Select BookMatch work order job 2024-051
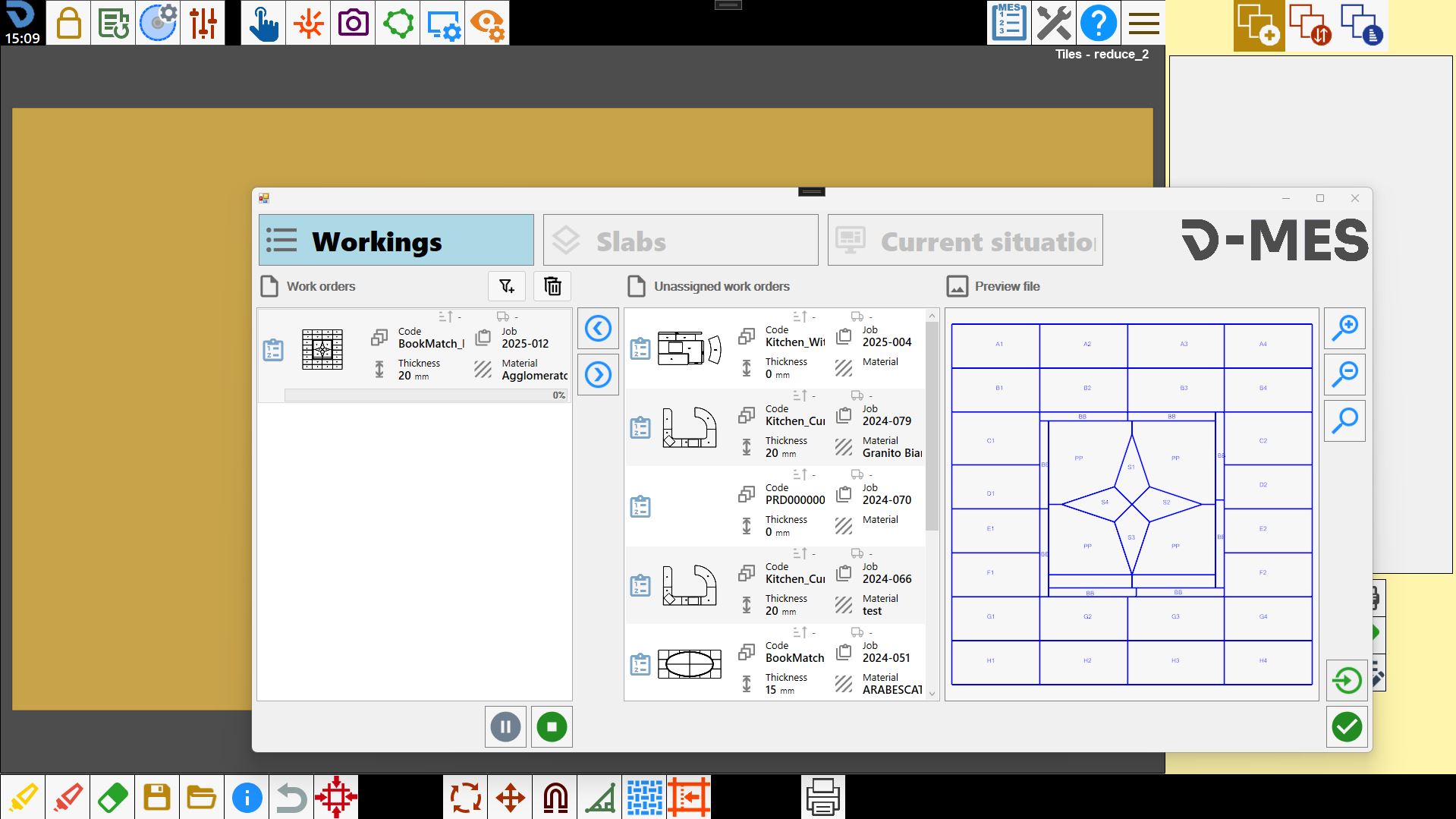Viewport: 1456px width, 819px height. pyautogui.click(x=775, y=663)
